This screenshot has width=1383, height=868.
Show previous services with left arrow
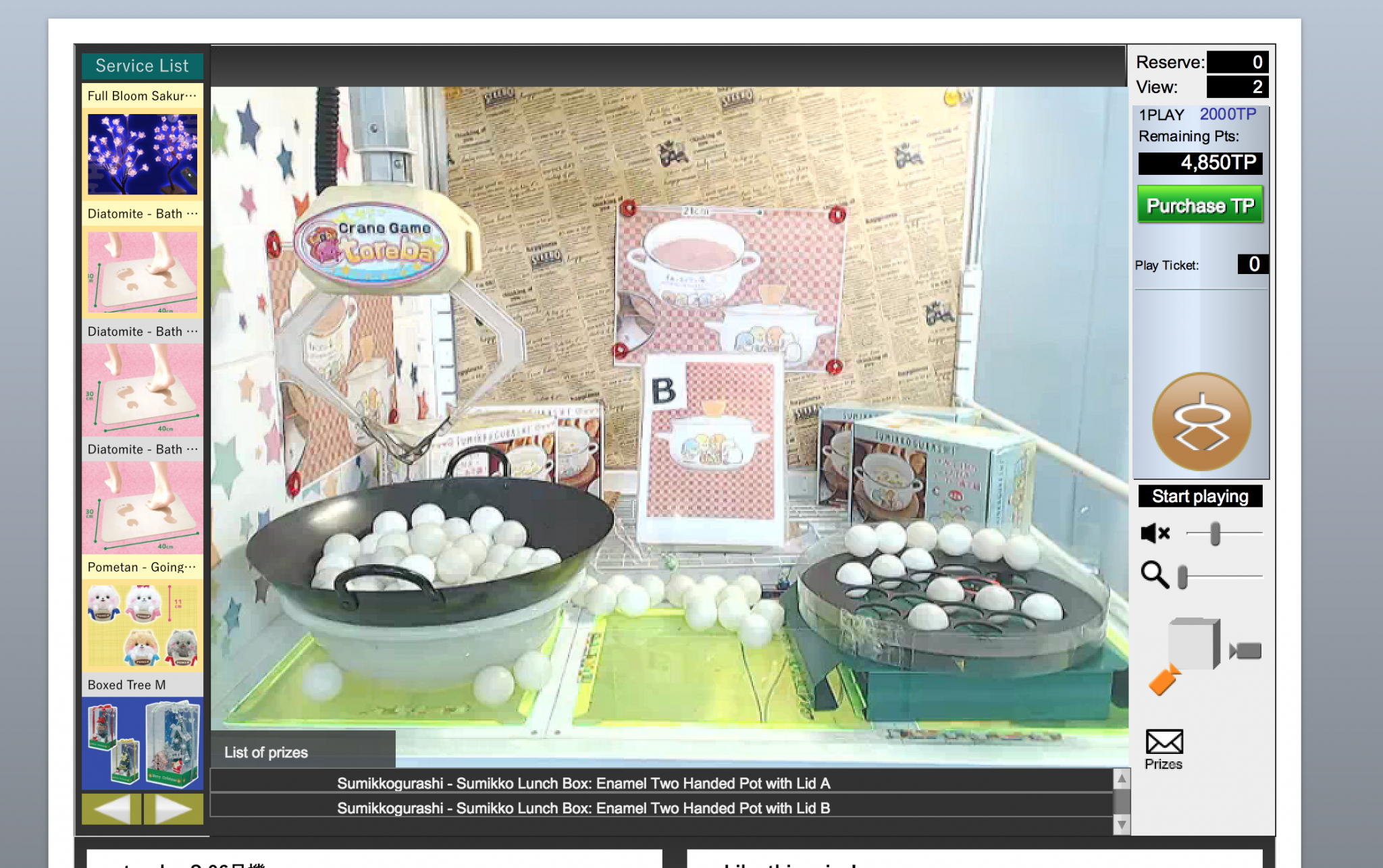point(111,809)
